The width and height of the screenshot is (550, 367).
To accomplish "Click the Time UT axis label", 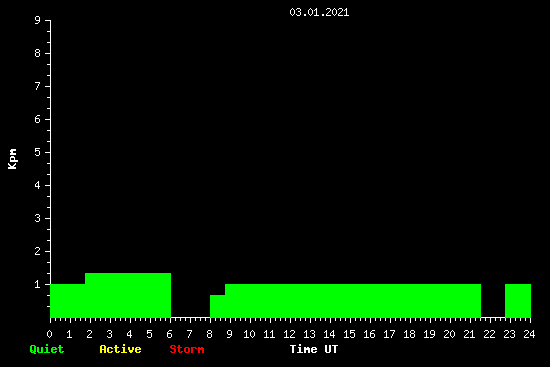I will pos(314,349).
